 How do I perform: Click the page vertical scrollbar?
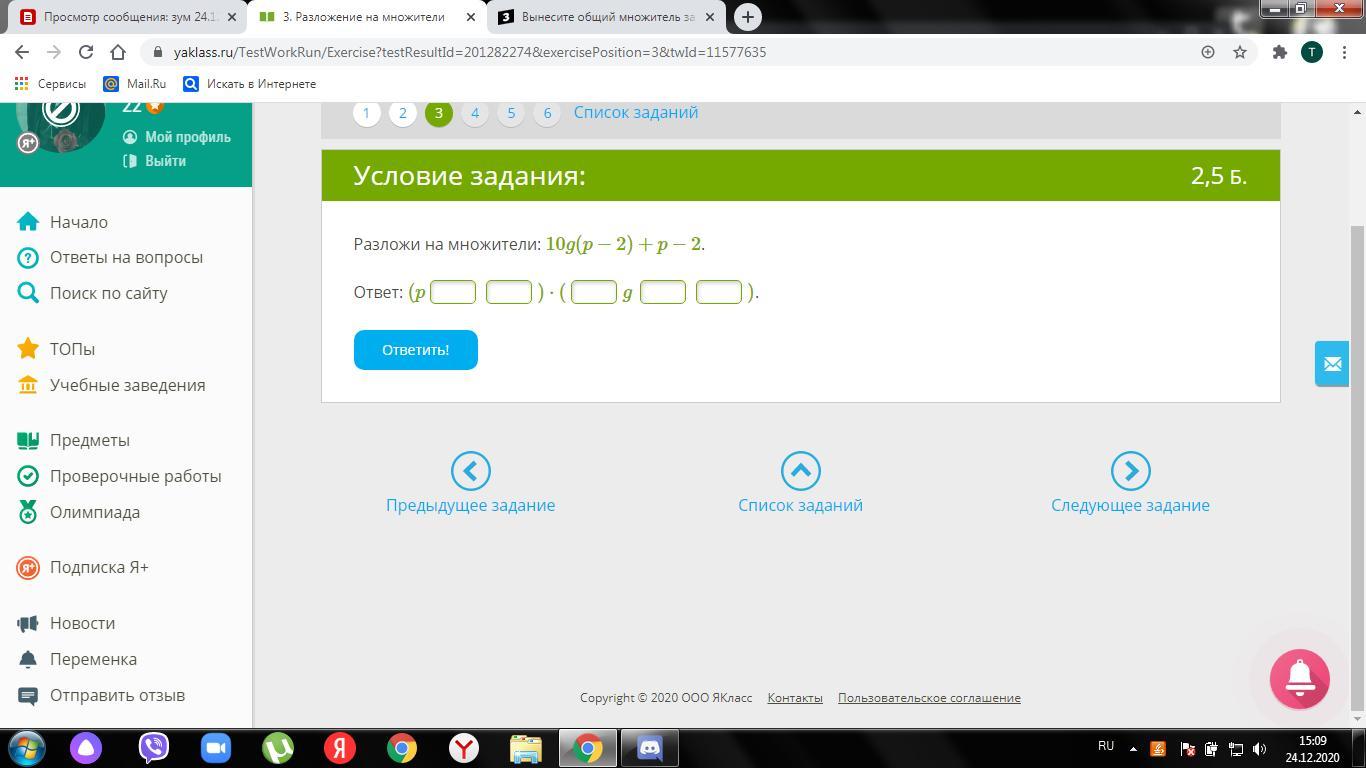click(1358, 466)
